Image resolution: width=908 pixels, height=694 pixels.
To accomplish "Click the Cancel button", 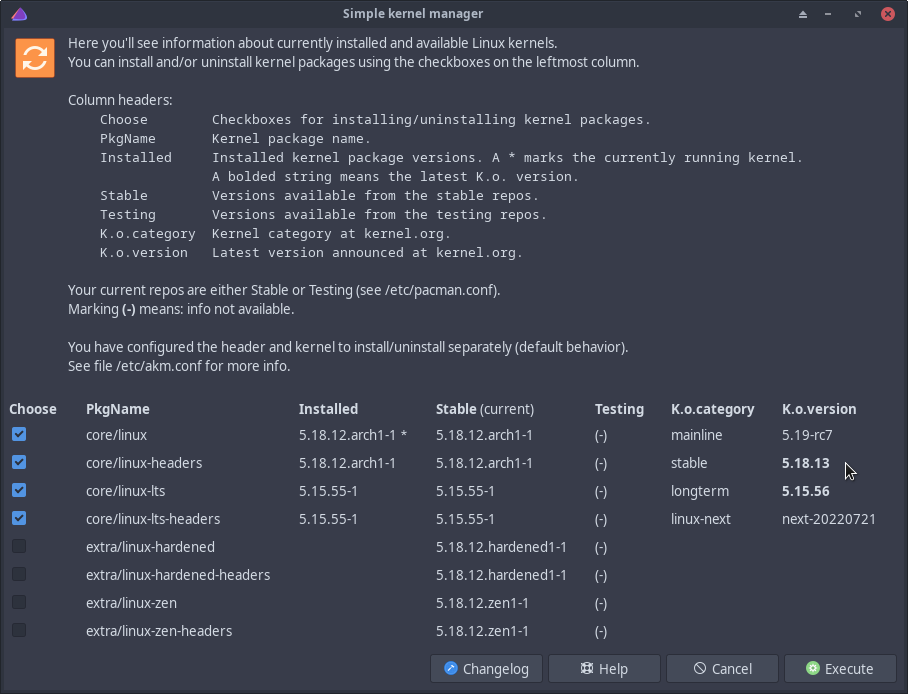I will click(x=722, y=669).
